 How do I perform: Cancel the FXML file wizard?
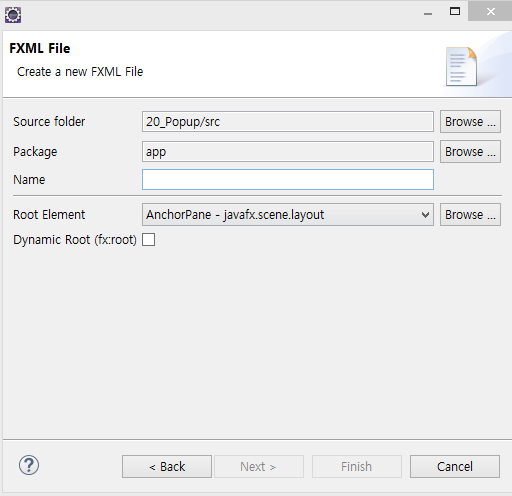click(x=455, y=467)
